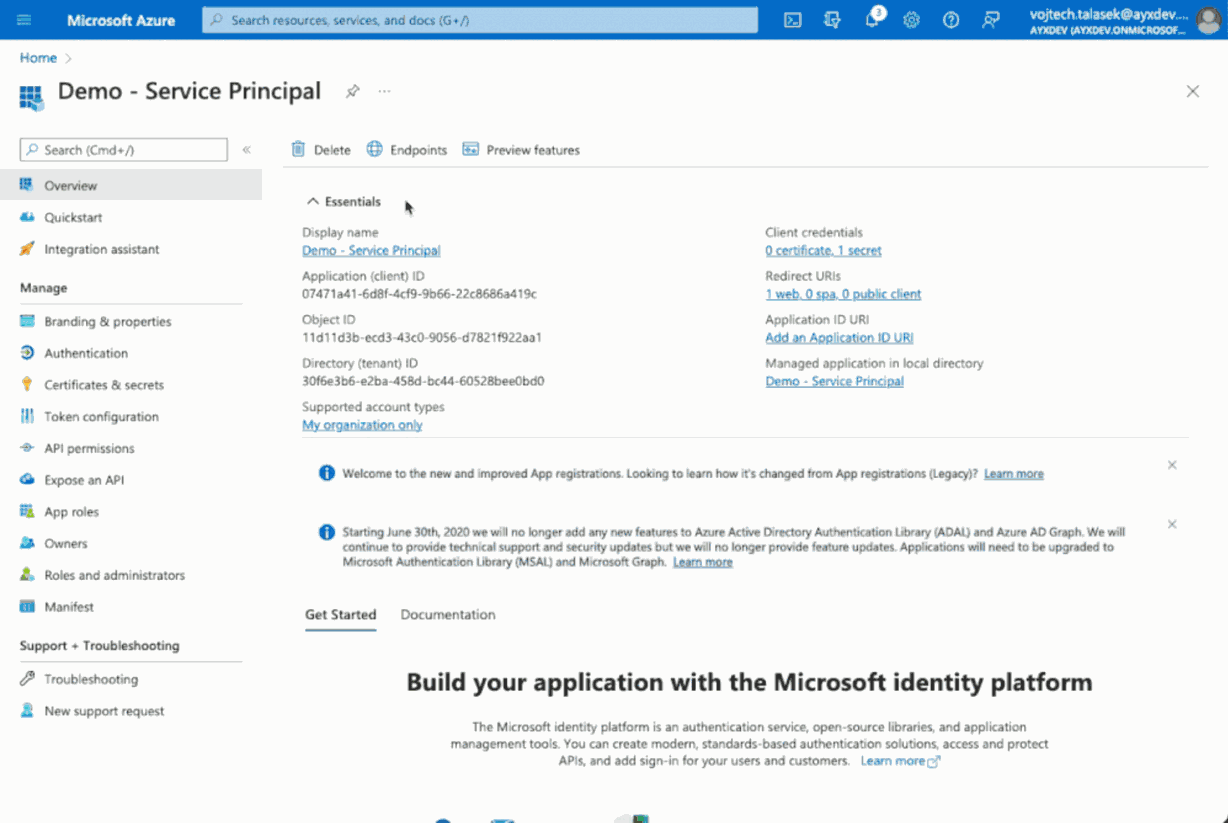The height and width of the screenshot is (823, 1228).
Task: Open the Managed application Demo - Service Principal link
Action: coord(834,381)
